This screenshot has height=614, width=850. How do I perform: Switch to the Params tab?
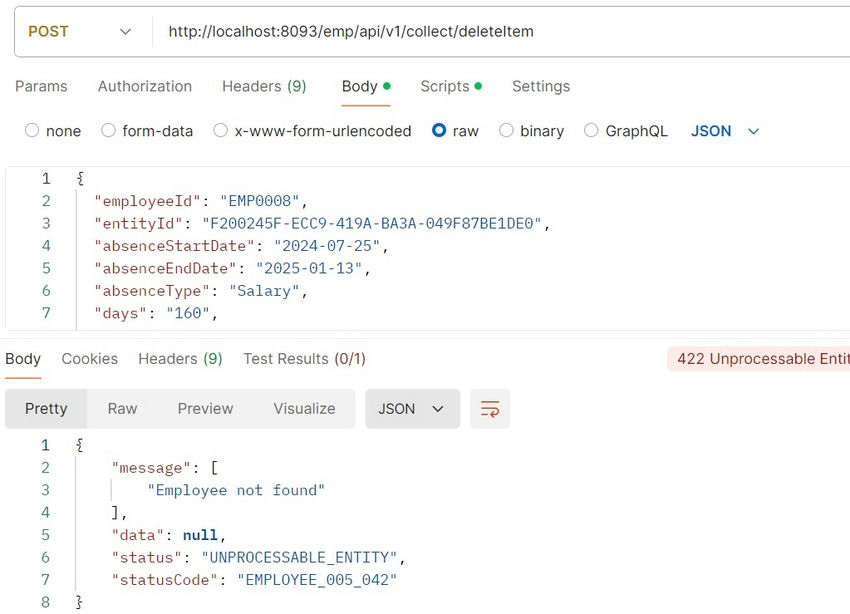click(x=41, y=87)
